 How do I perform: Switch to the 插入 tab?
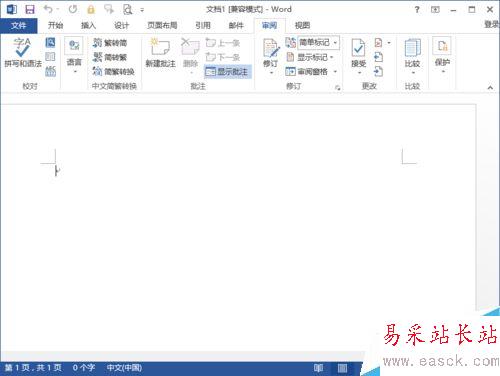click(88, 25)
